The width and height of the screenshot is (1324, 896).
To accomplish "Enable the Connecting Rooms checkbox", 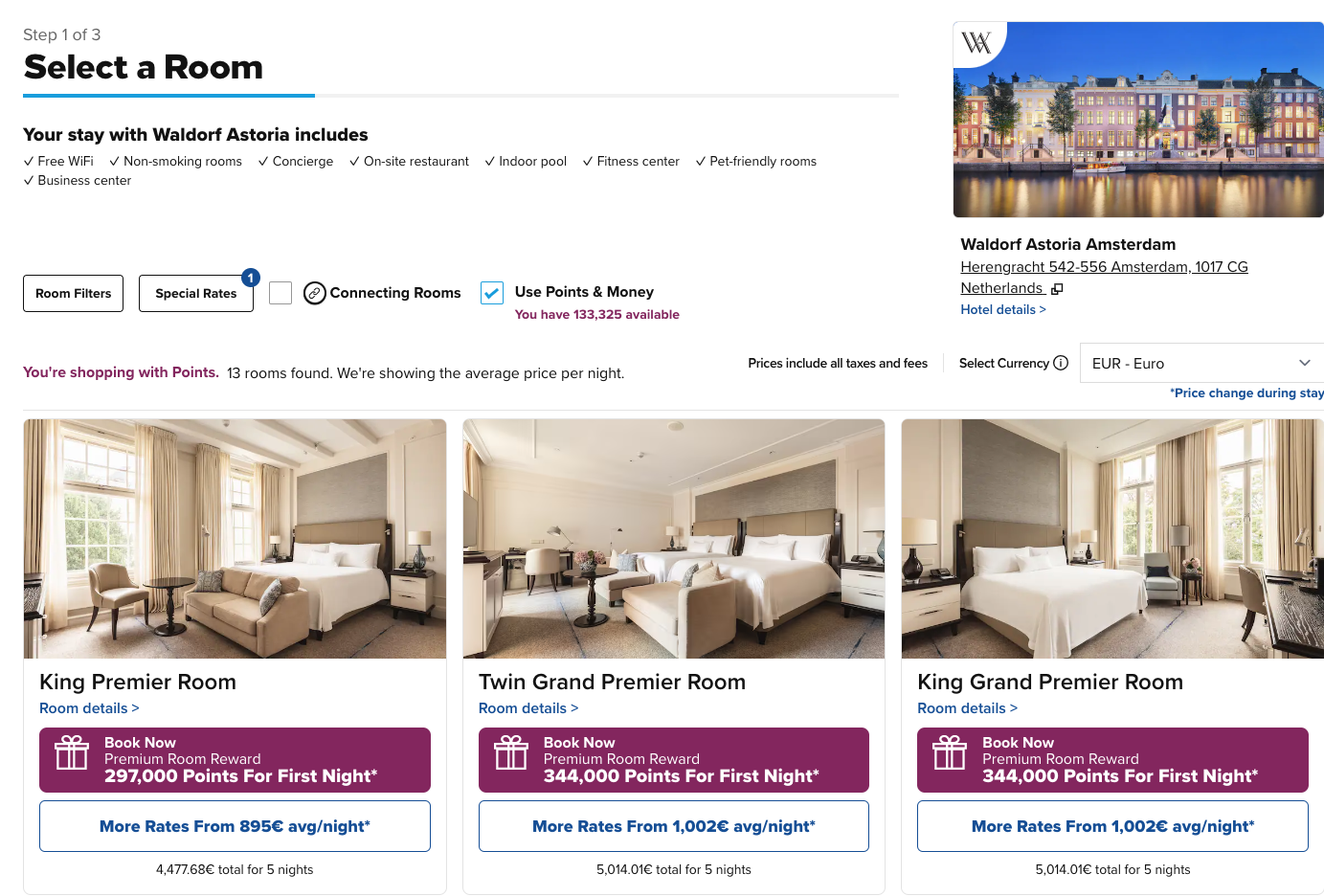I will pyautogui.click(x=281, y=293).
